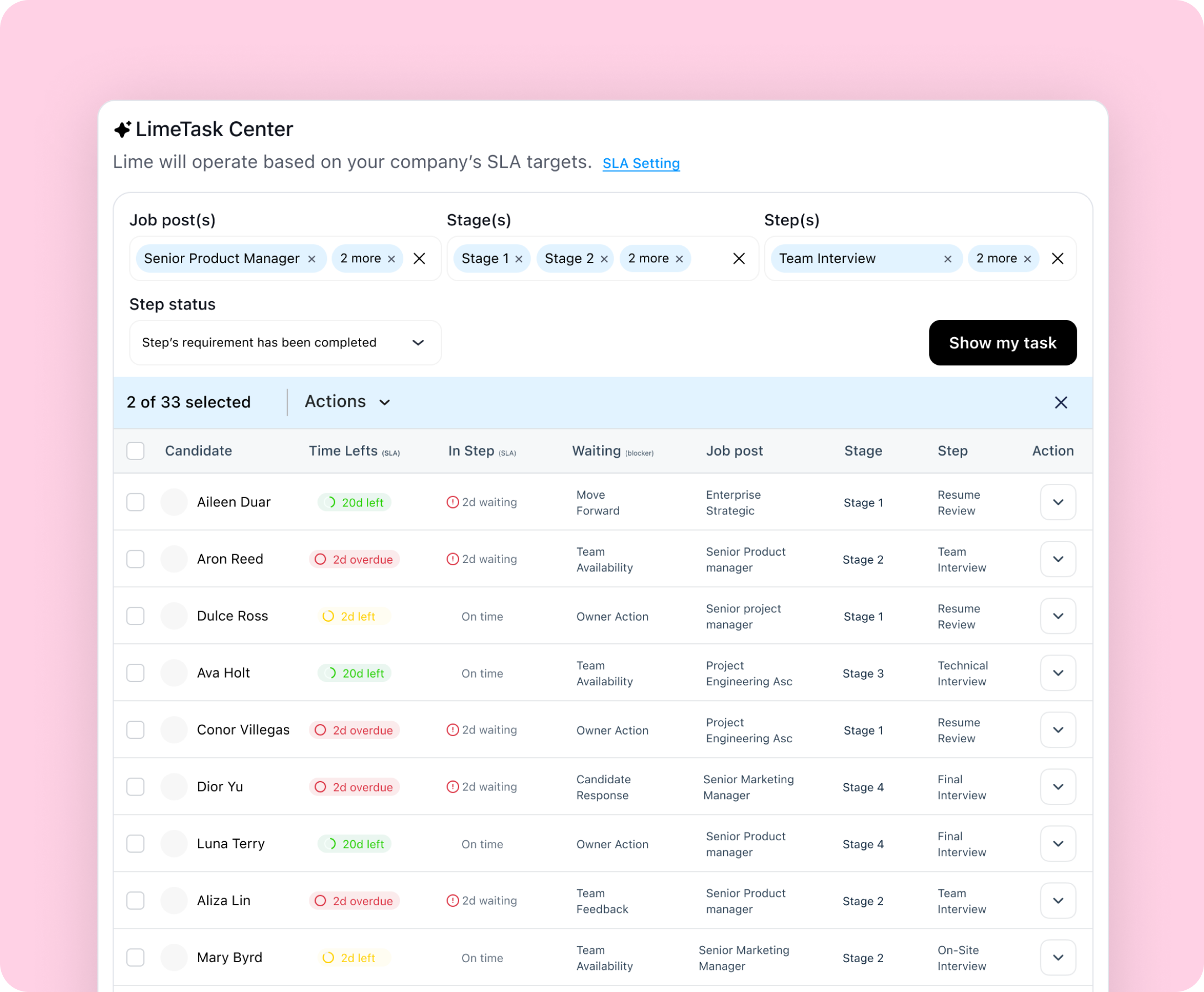1204x992 pixels.
Task: Click Aron Reed's '2d overdue' badge
Action: coord(354,560)
